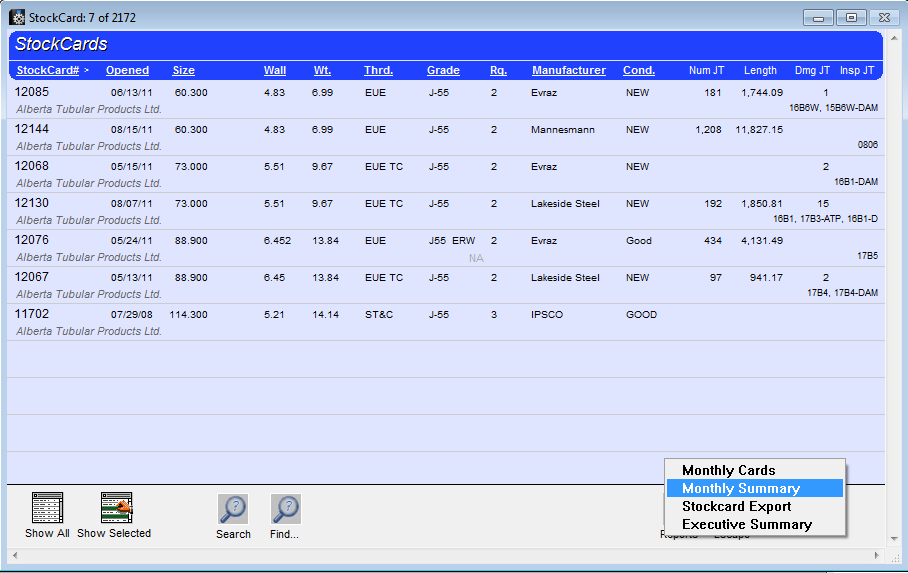Click the Grade column header
Image resolution: width=908 pixels, height=573 pixels.
pyautogui.click(x=443, y=71)
